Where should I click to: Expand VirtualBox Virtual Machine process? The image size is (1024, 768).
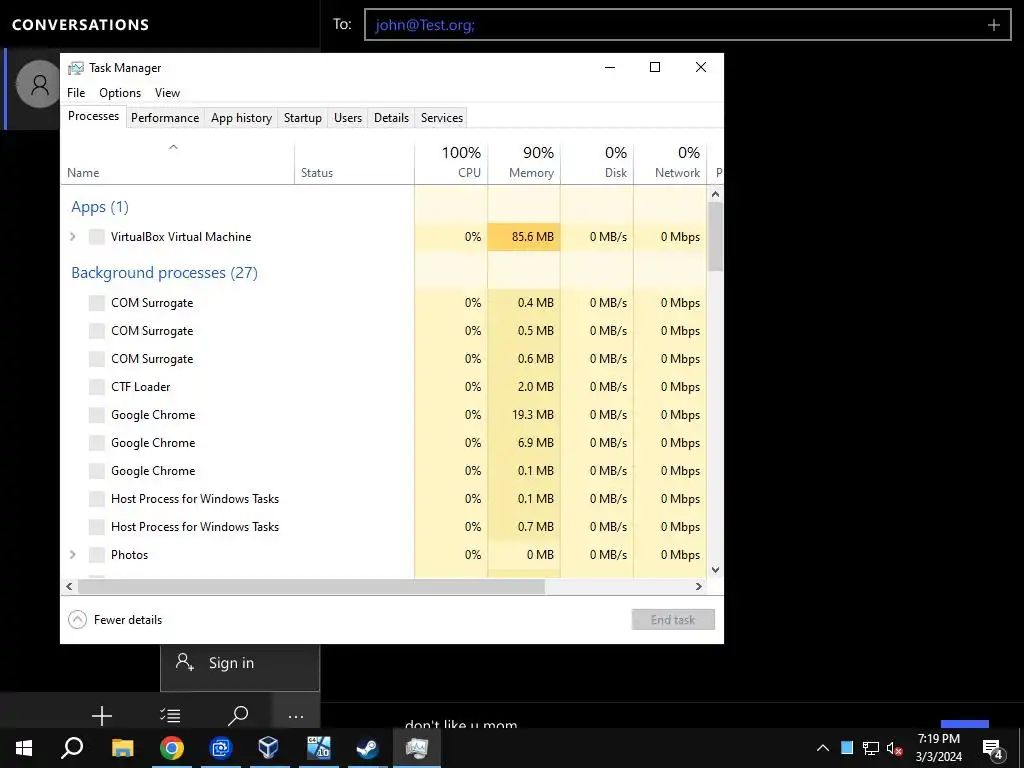pos(72,236)
